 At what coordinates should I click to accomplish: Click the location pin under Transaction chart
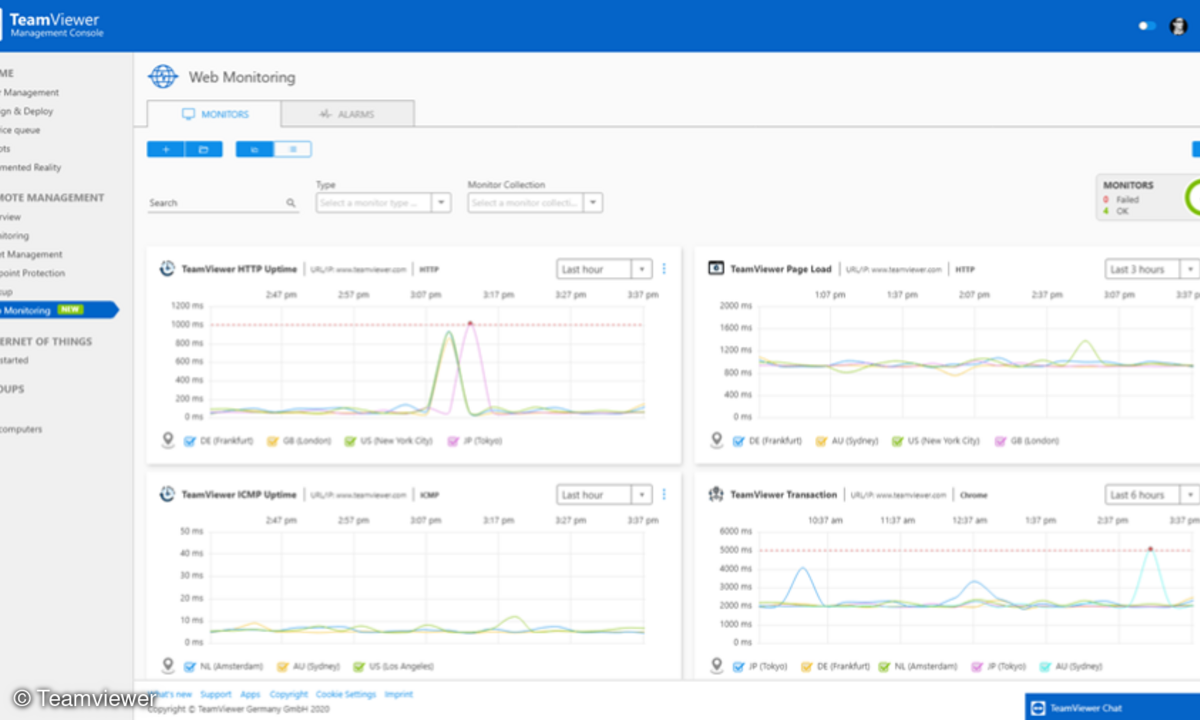(x=716, y=666)
